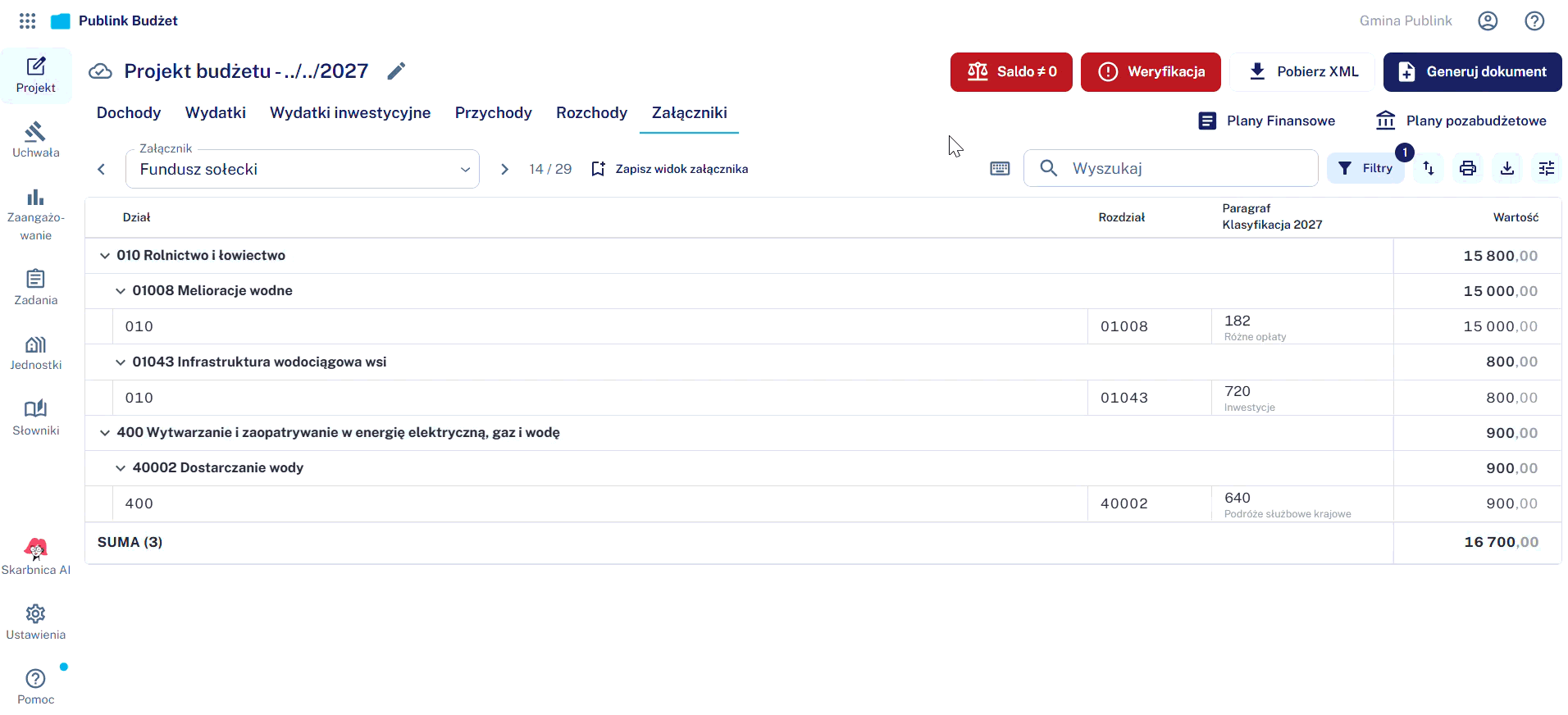
Task: Open column settings tune icon
Action: click(1547, 168)
